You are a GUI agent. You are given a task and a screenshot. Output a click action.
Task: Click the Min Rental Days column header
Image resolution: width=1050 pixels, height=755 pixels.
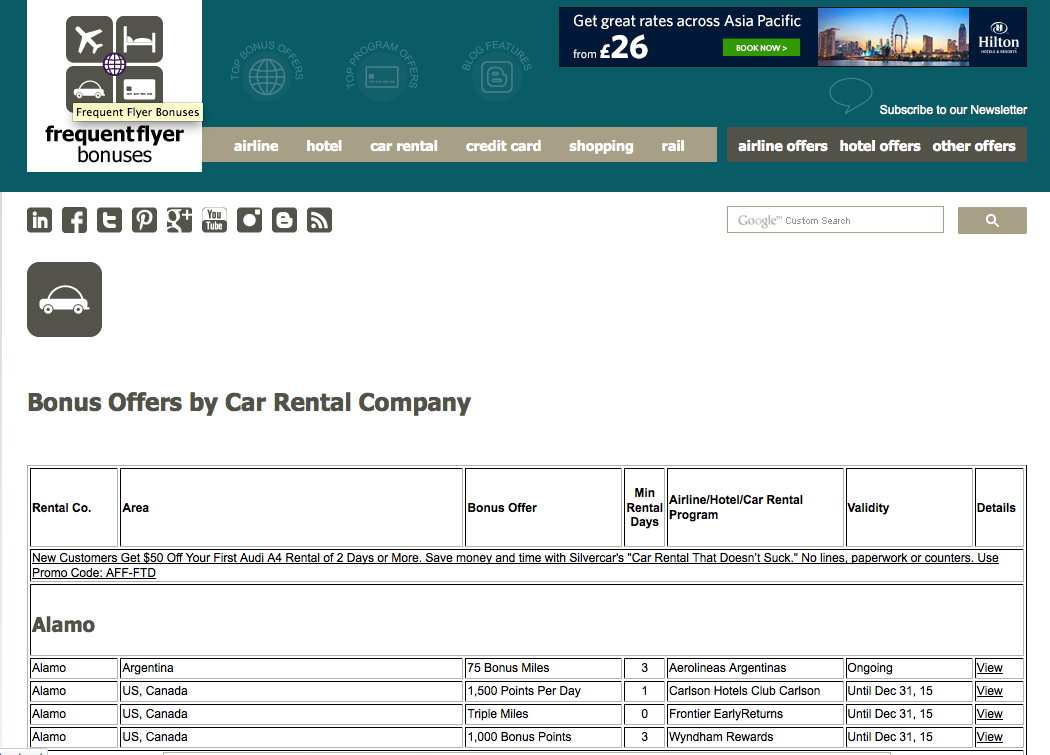click(644, 508)
